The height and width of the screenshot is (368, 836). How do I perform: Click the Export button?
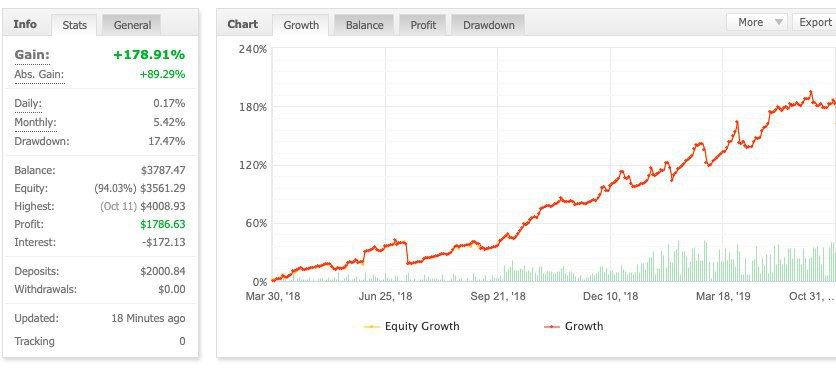tap(815, 22)
